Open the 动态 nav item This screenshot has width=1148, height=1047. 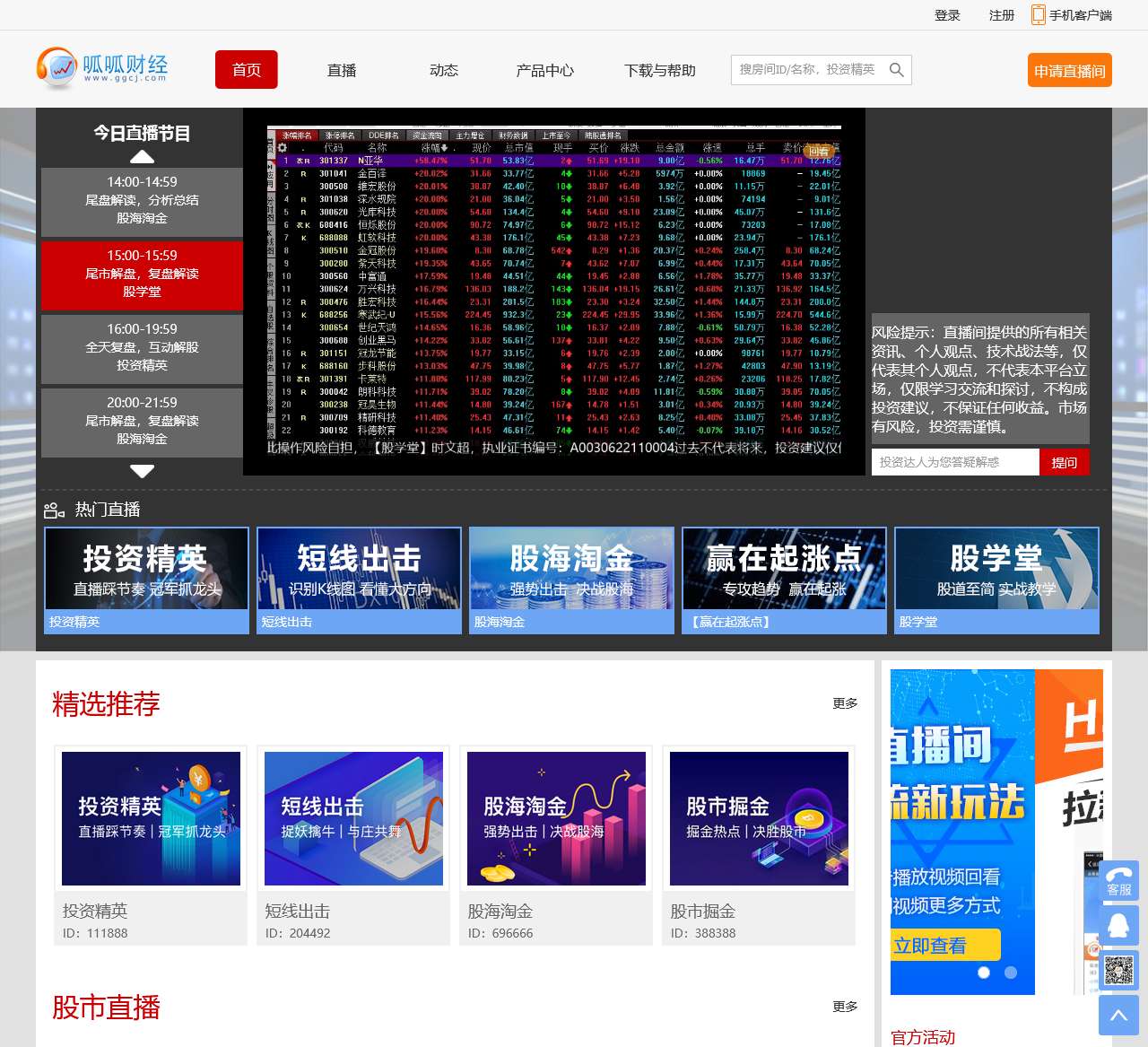tap(444, 70)
